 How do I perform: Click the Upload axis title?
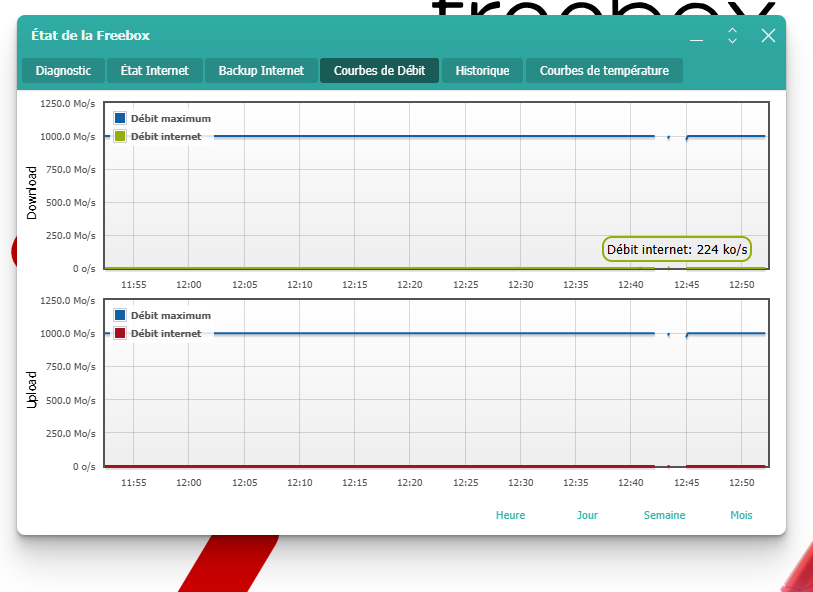click(x=32, y=390)
